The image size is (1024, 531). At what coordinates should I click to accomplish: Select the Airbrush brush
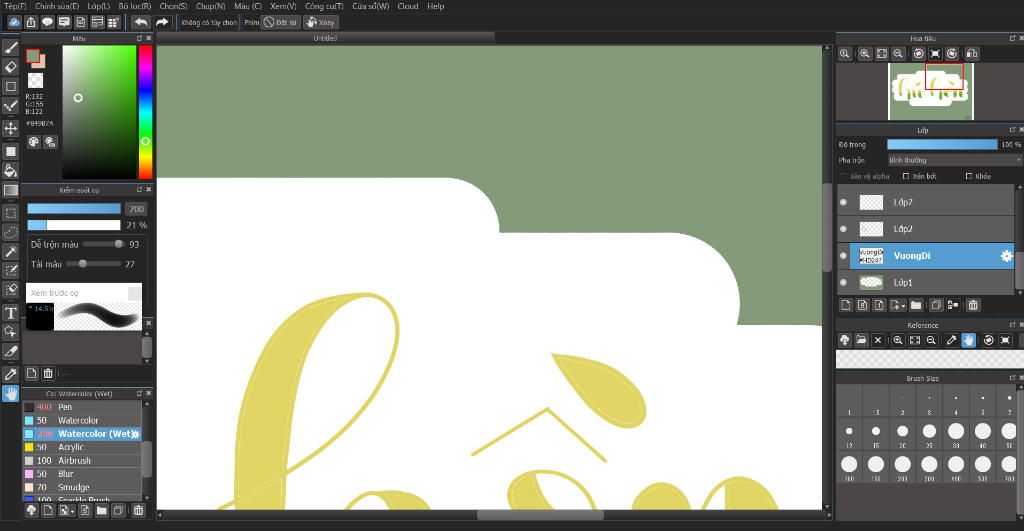pyautogui.click(x=82, y=460)
